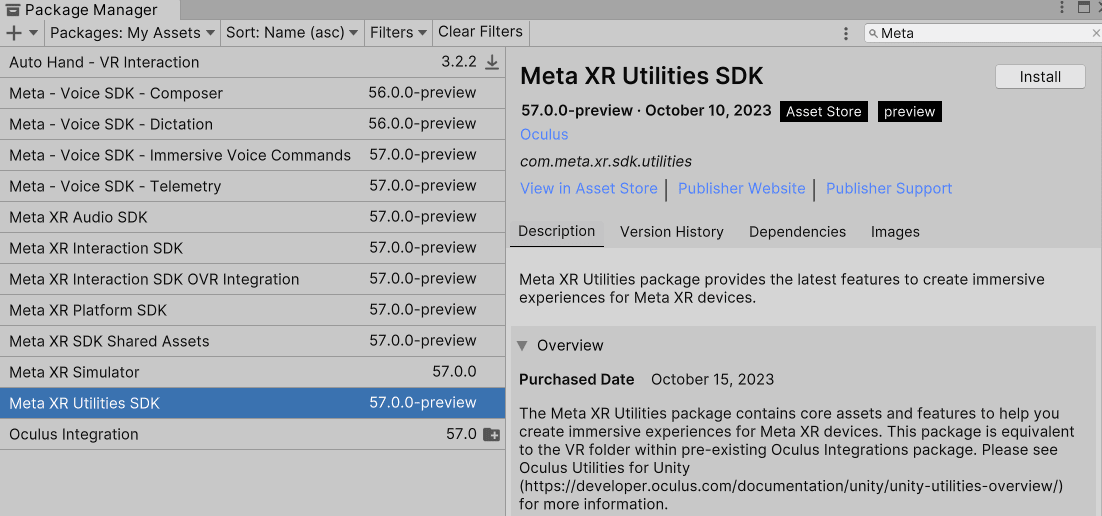Select Meta - Voice SDK - Composer

tap(252, 93)
